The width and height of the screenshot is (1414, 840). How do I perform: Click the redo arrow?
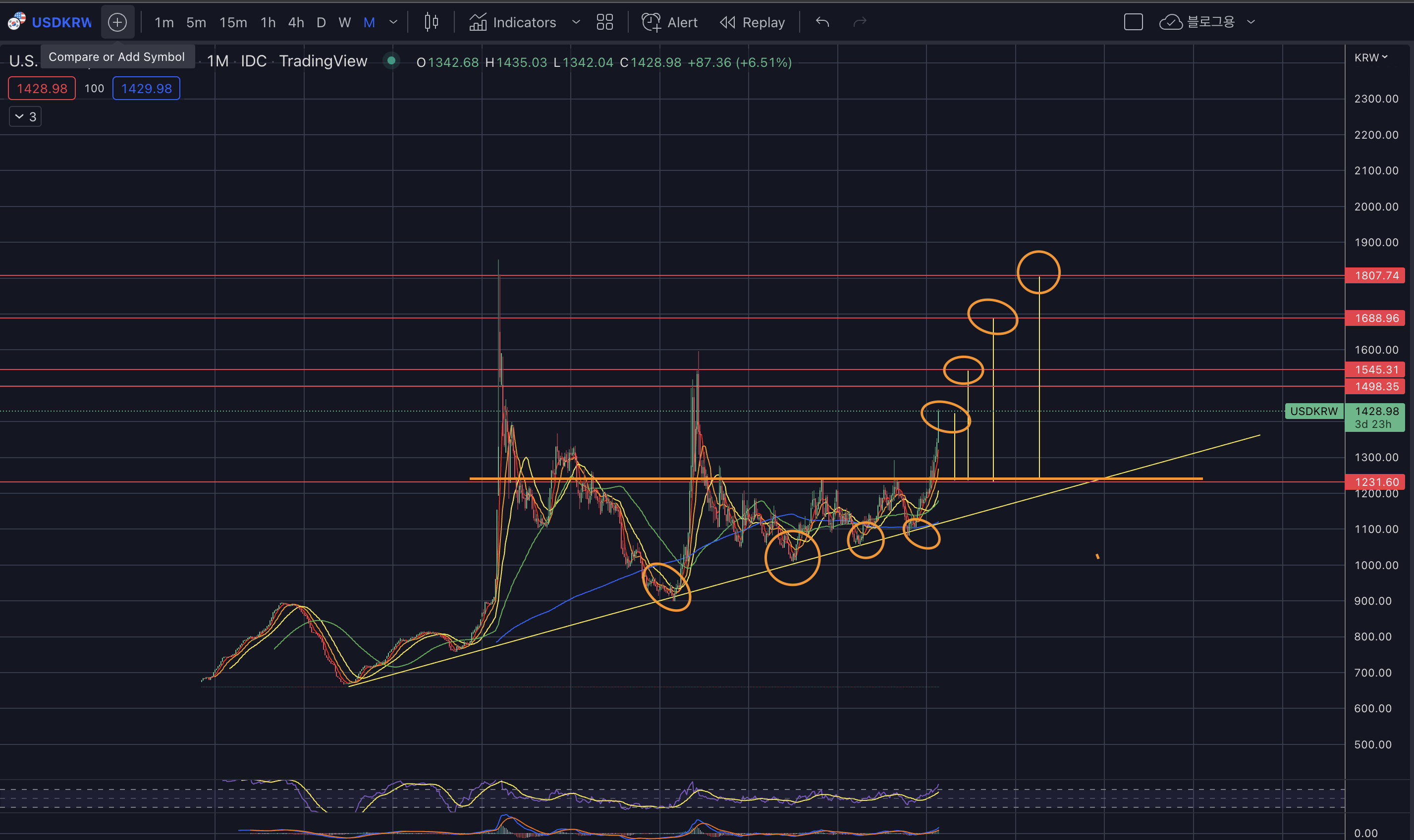coord(859,22)
